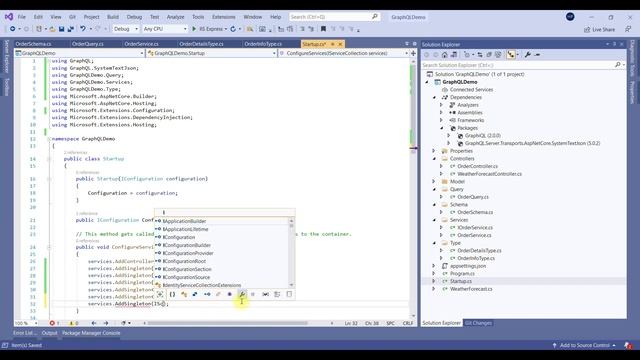This screenshot has height=360, width=640.
Task: Click the feedback icon beside Live Share
Action: pyautogui.click(x=628, y=29)
